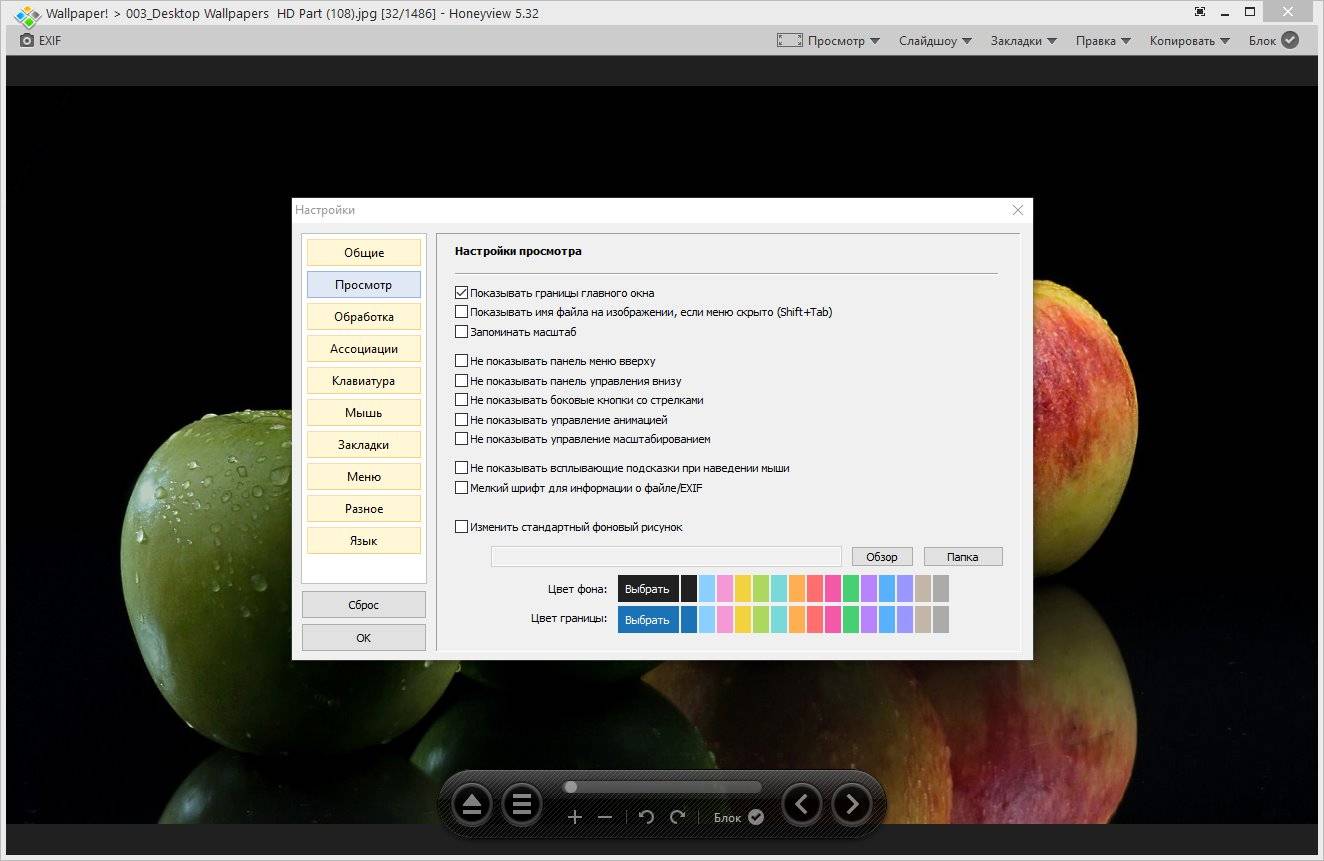The image size is (1324, 861).
Task: Open the Просмотр dropdown in top toolbar
Action: point(844,41)
